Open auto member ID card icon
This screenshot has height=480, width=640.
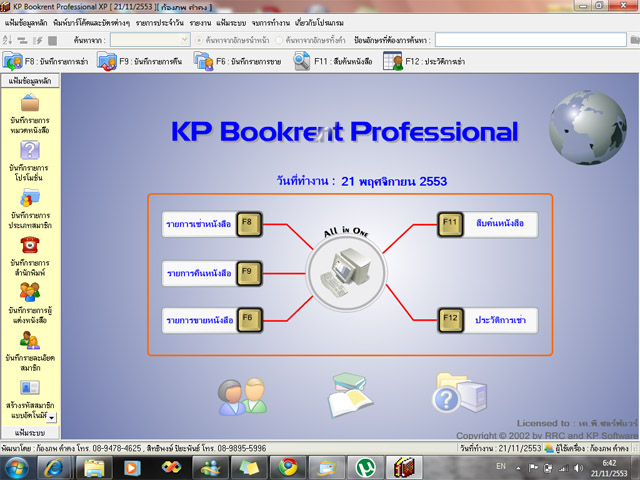tap(30, 387)
